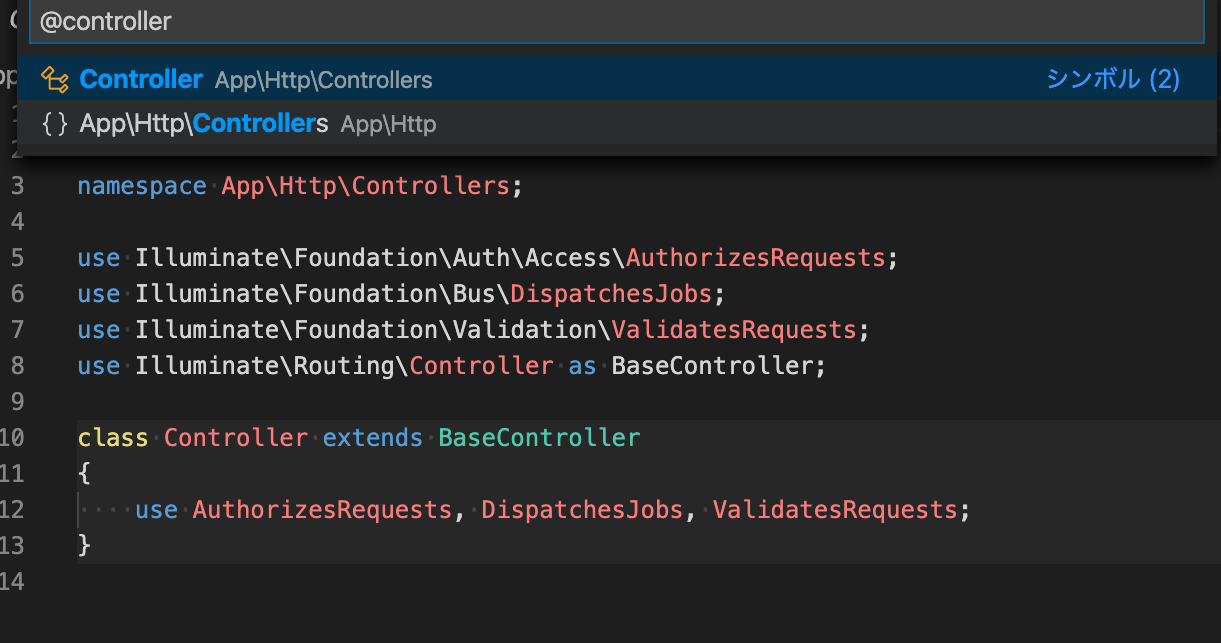Click the extends keyword on line 10
This screenshot has width=1221, height=643.
coord(372,437)
